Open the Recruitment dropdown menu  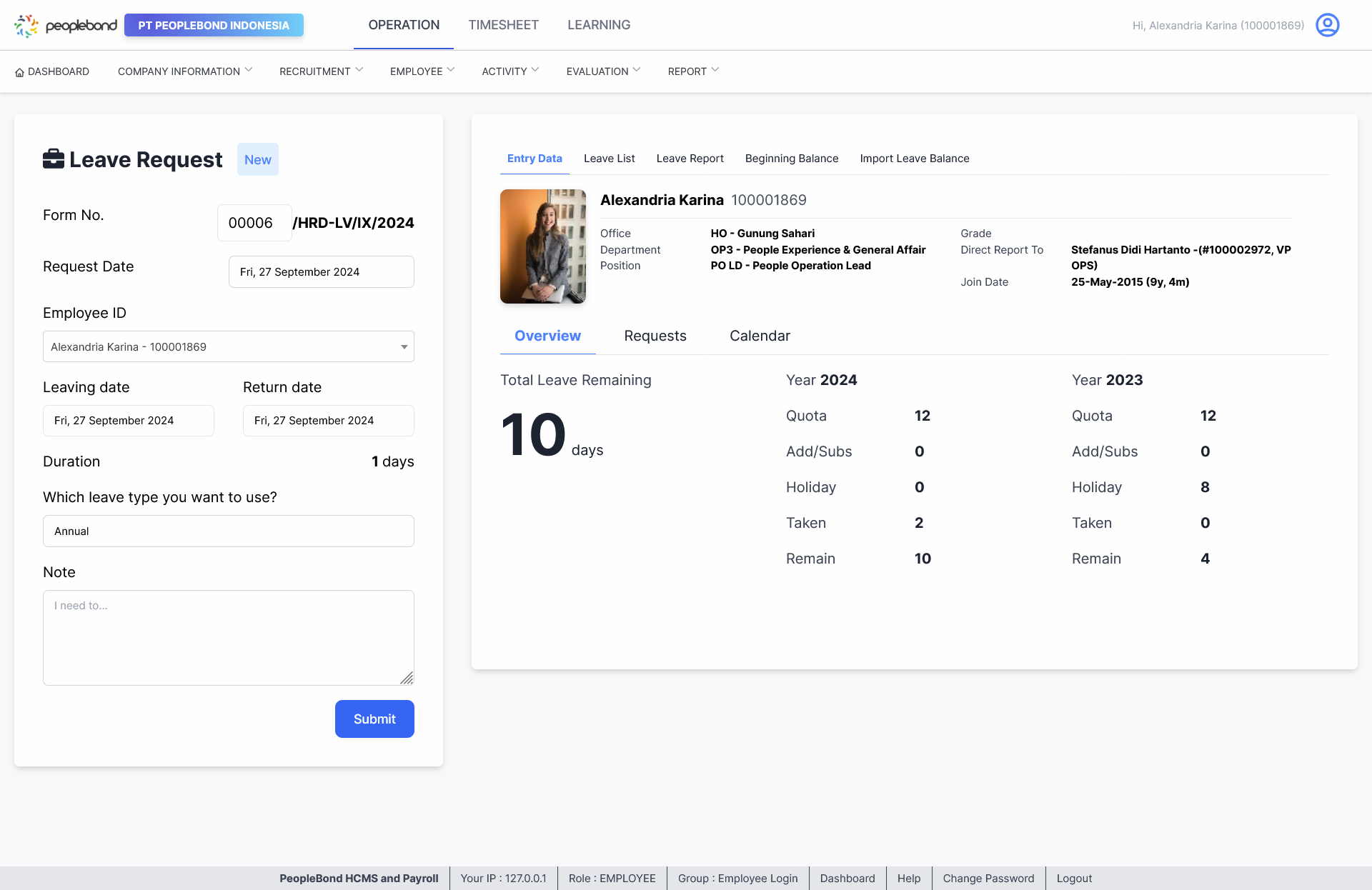tap(321, 71)
